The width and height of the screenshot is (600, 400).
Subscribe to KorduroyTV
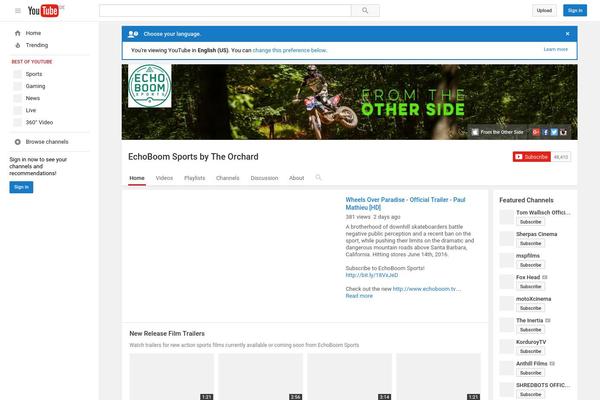(530, 351)
